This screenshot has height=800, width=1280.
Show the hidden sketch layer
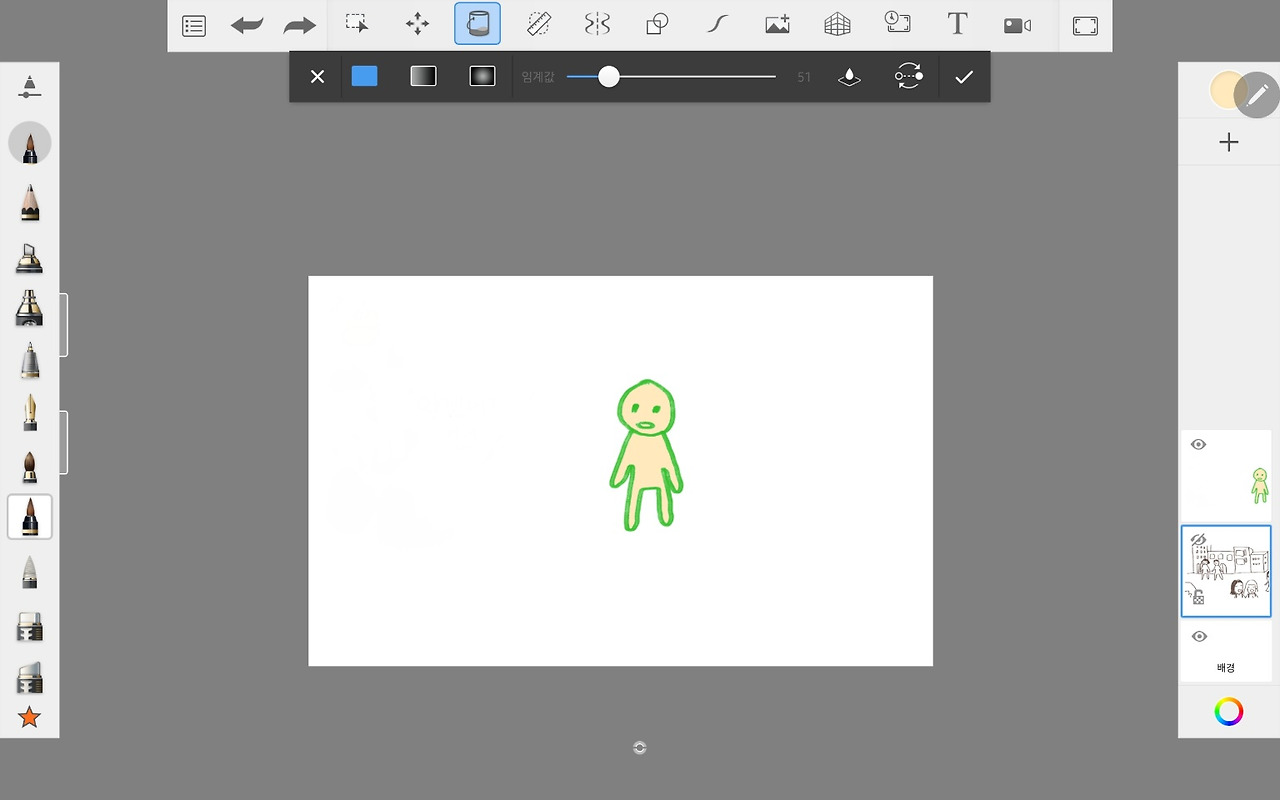click(x=1198, y=540)
